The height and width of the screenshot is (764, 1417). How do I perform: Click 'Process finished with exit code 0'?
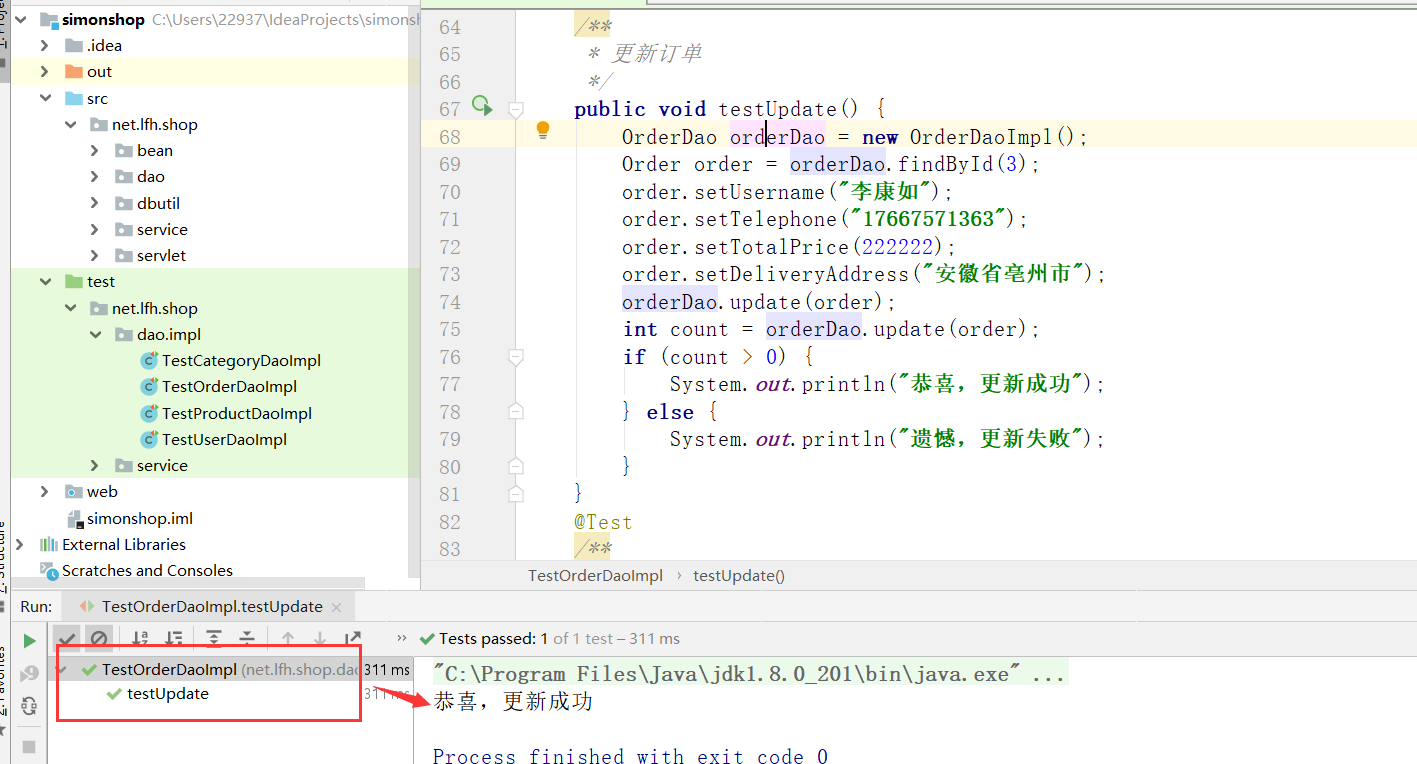coord(630,756)
